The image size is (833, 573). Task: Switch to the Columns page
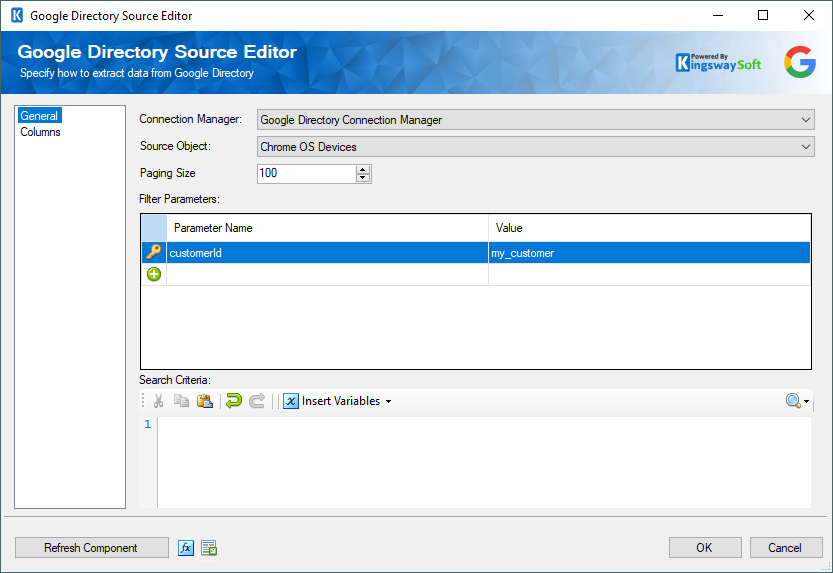pos(40,132)
